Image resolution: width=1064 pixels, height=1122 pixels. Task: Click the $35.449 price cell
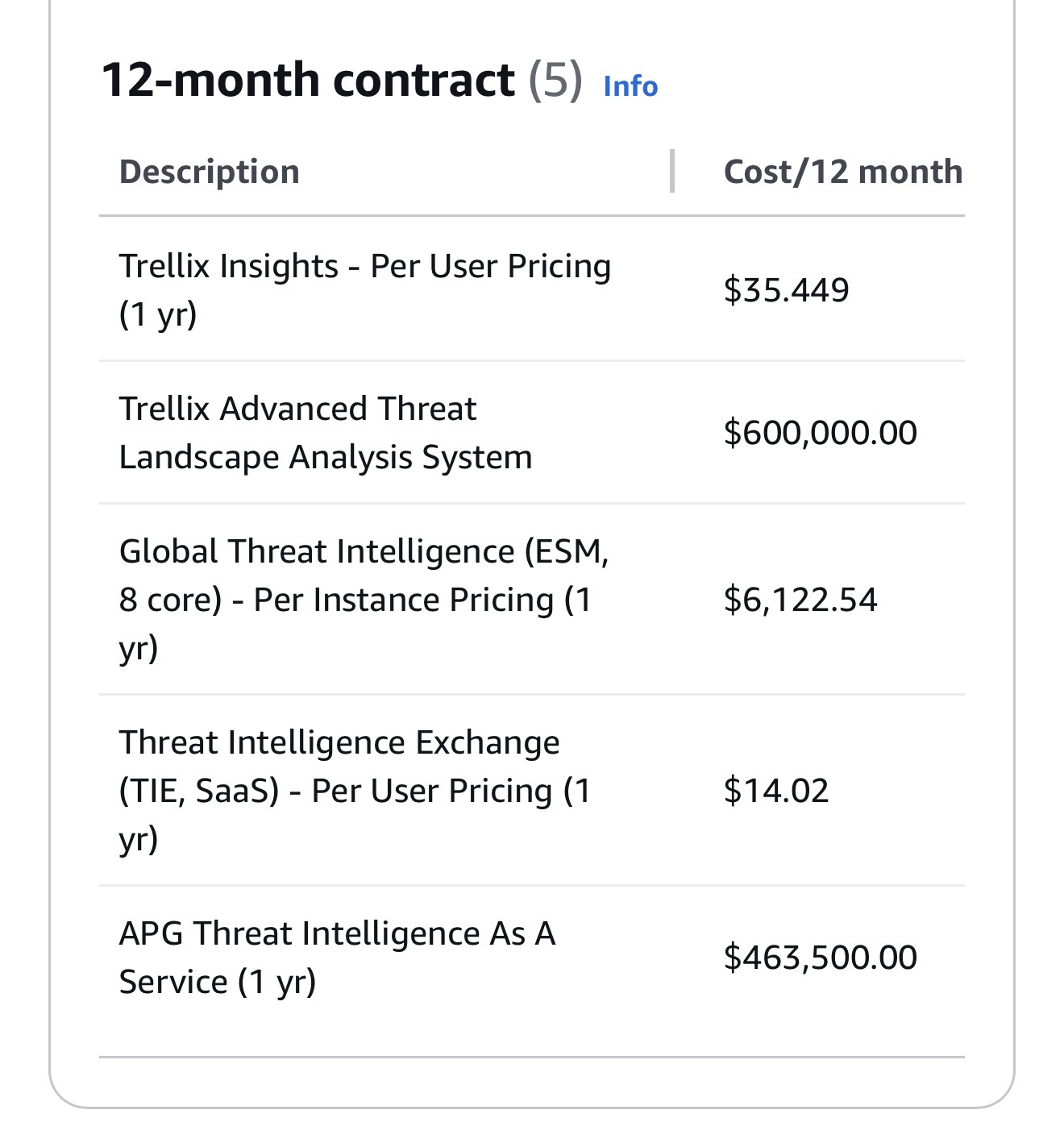786,289
